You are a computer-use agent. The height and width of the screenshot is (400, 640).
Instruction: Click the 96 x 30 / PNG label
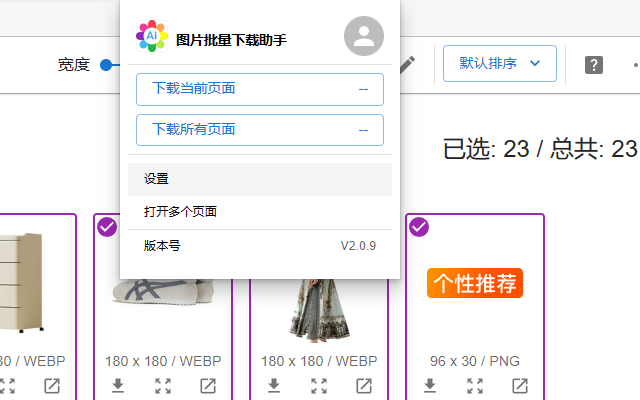475,361
